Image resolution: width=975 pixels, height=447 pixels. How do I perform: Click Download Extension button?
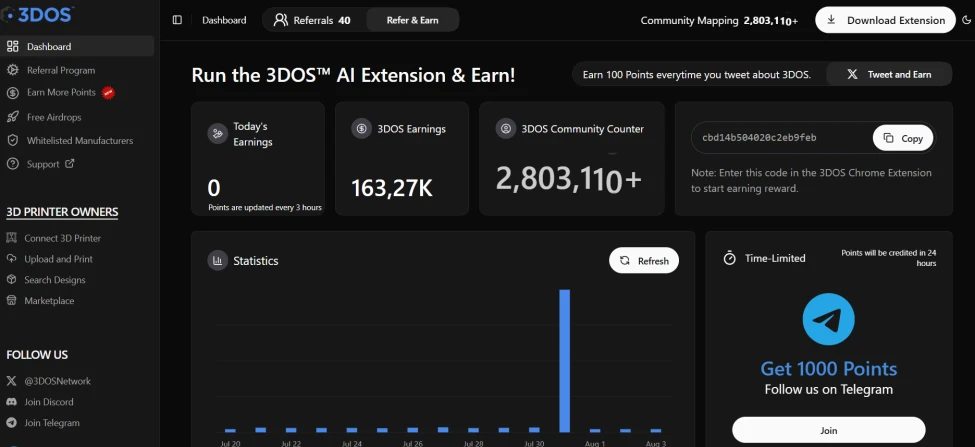[x=885, y=20]
